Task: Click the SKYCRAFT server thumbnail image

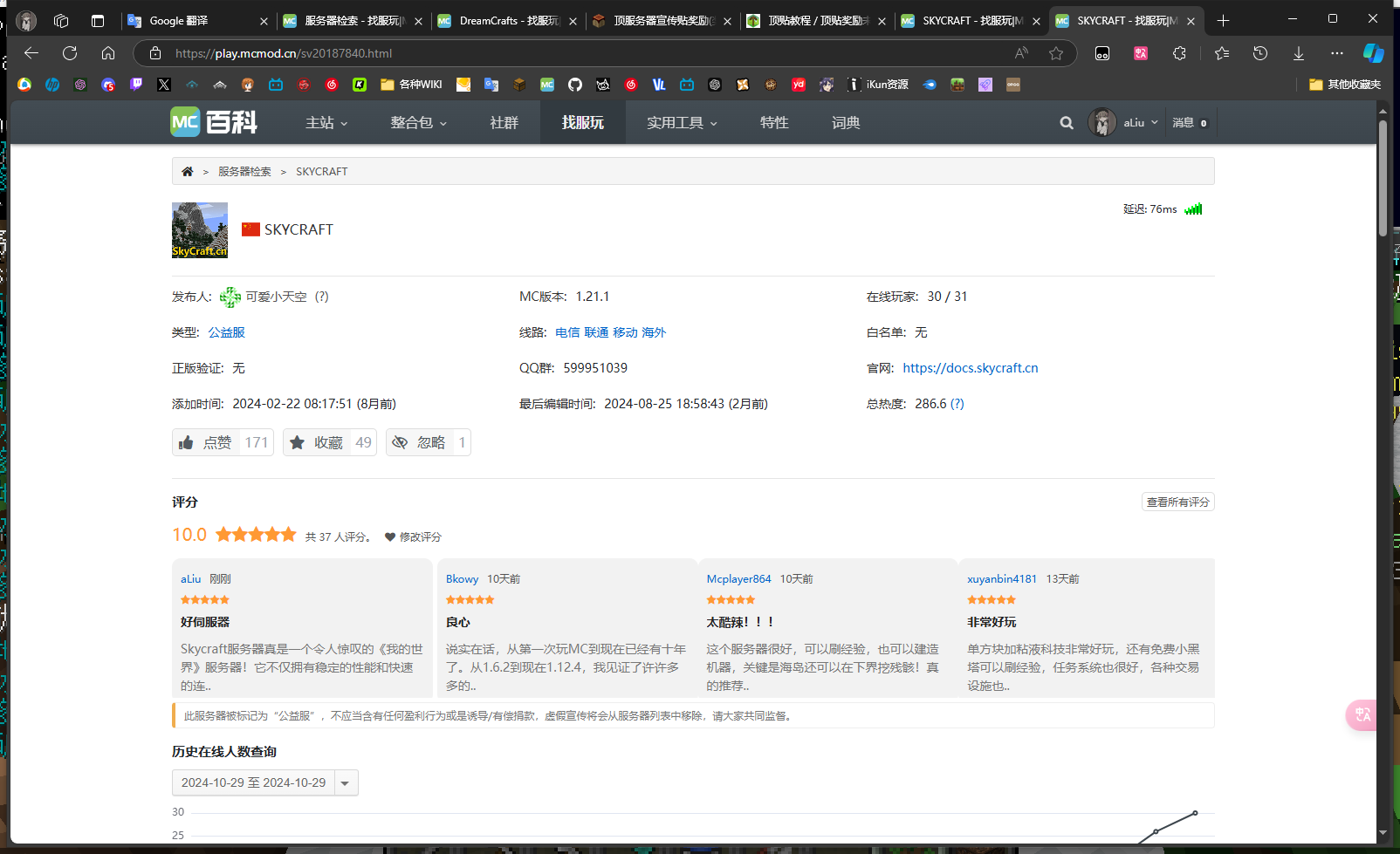Action: pos(200,230)
